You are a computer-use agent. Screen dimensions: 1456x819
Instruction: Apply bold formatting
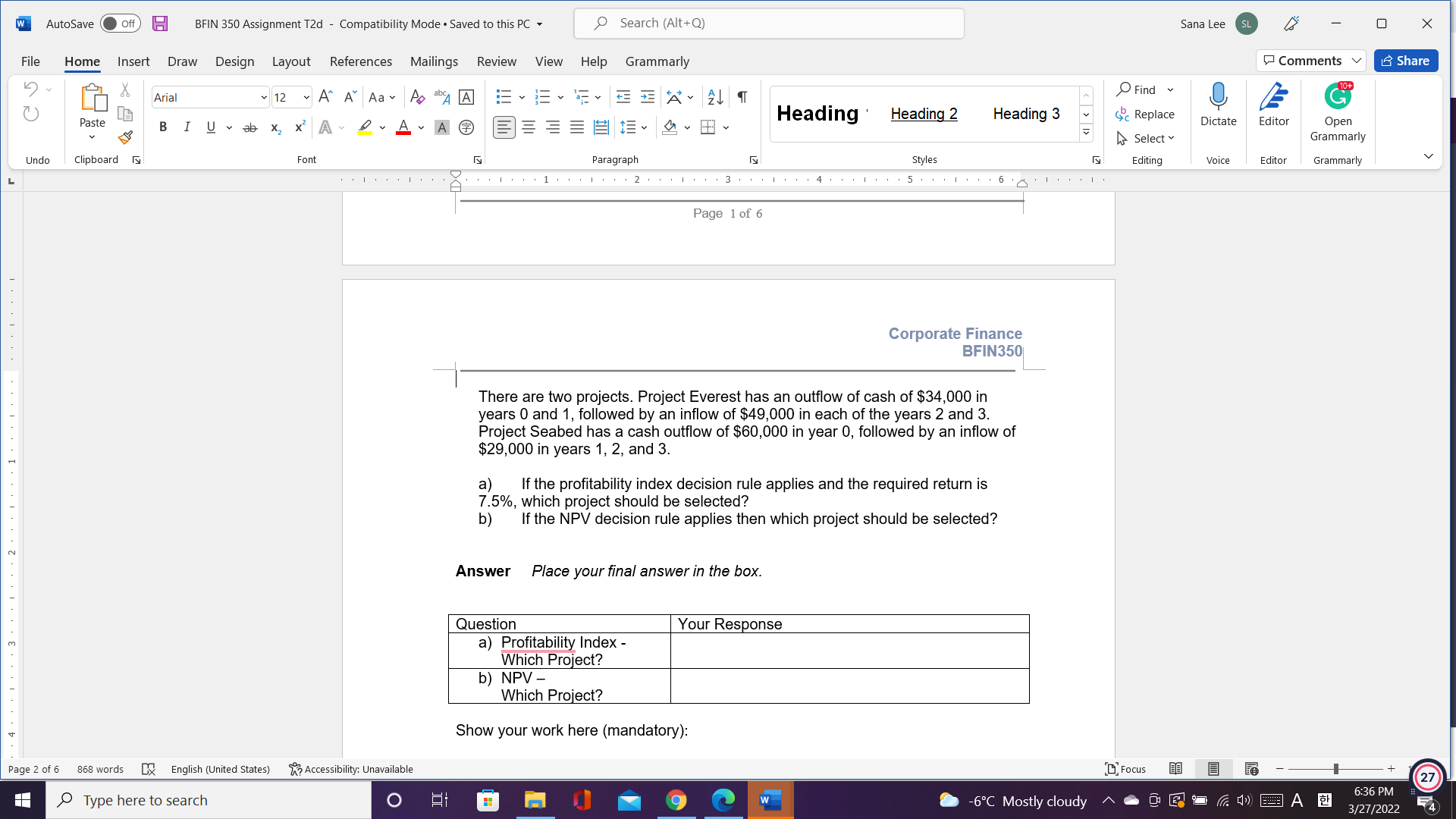click(x=162, y=127)
